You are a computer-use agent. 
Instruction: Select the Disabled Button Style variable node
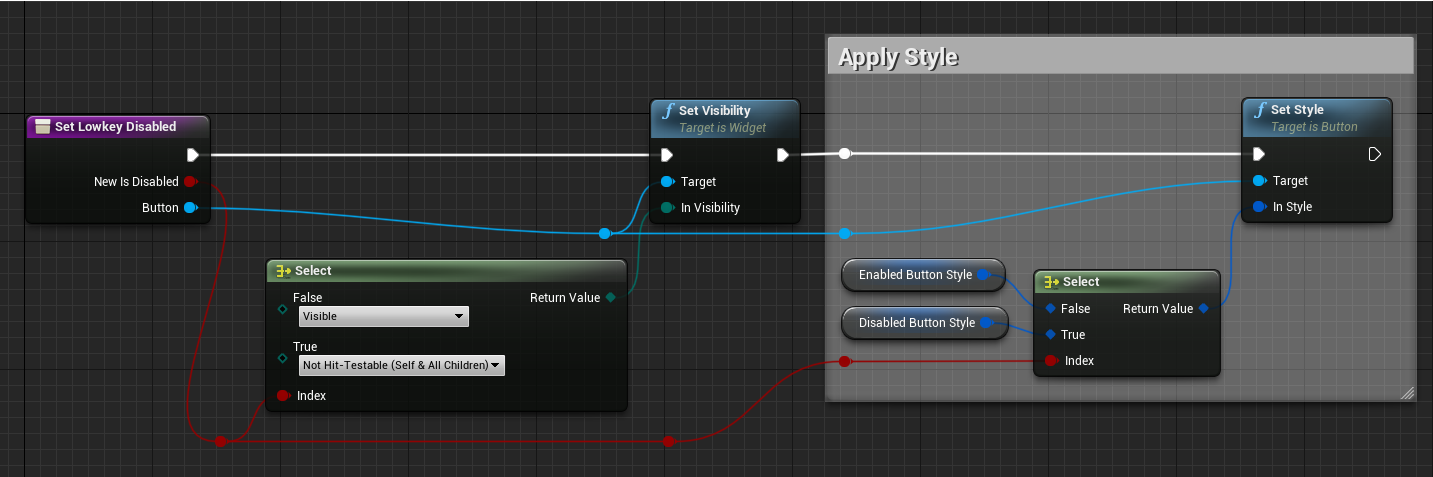916,323
